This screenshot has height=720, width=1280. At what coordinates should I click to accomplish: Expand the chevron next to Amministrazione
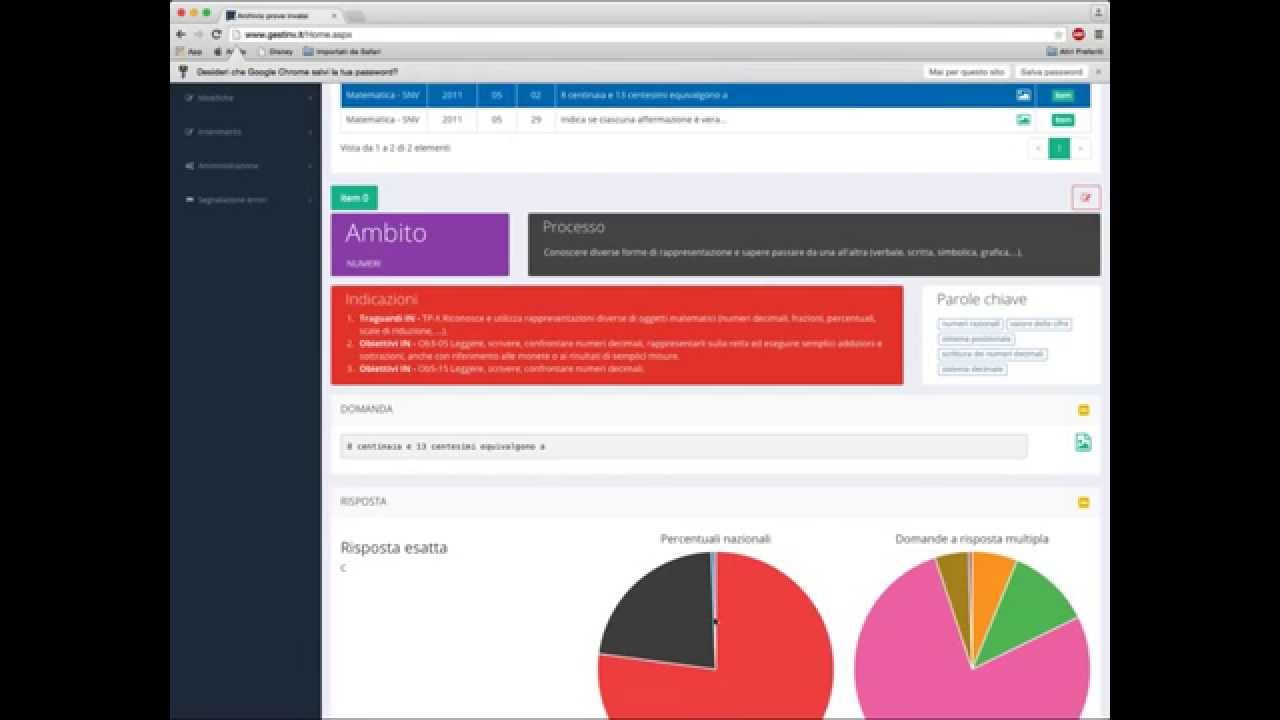(310, 166)
